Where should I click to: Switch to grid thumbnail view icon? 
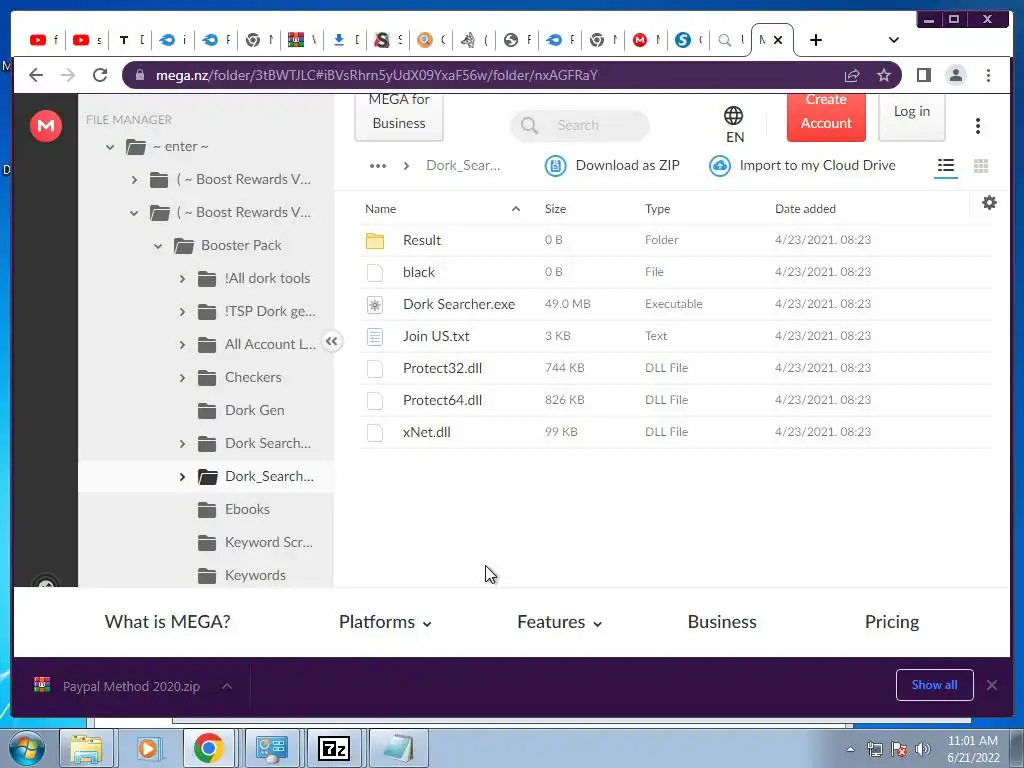981,166
